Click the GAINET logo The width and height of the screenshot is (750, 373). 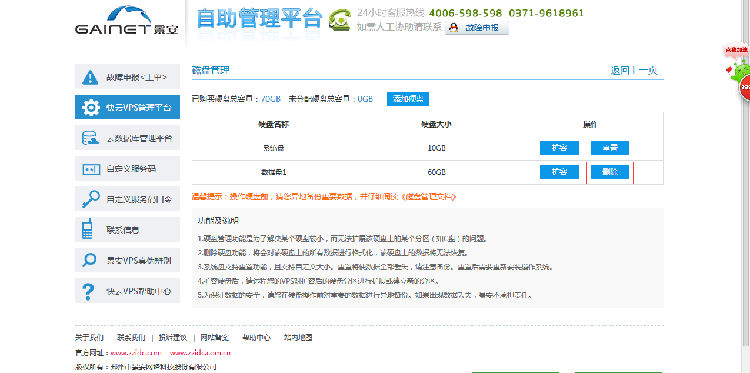[x=127, y=21]
